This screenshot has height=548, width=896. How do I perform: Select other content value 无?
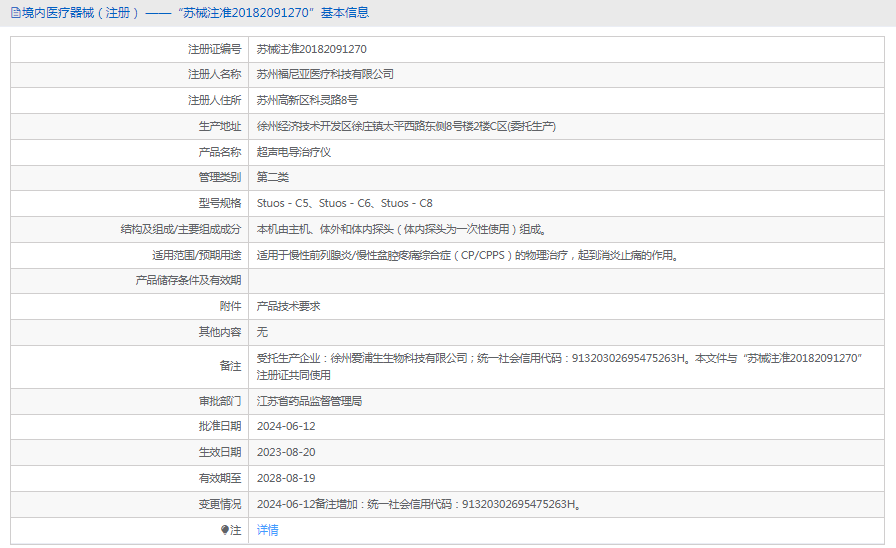tap(262, 332)
